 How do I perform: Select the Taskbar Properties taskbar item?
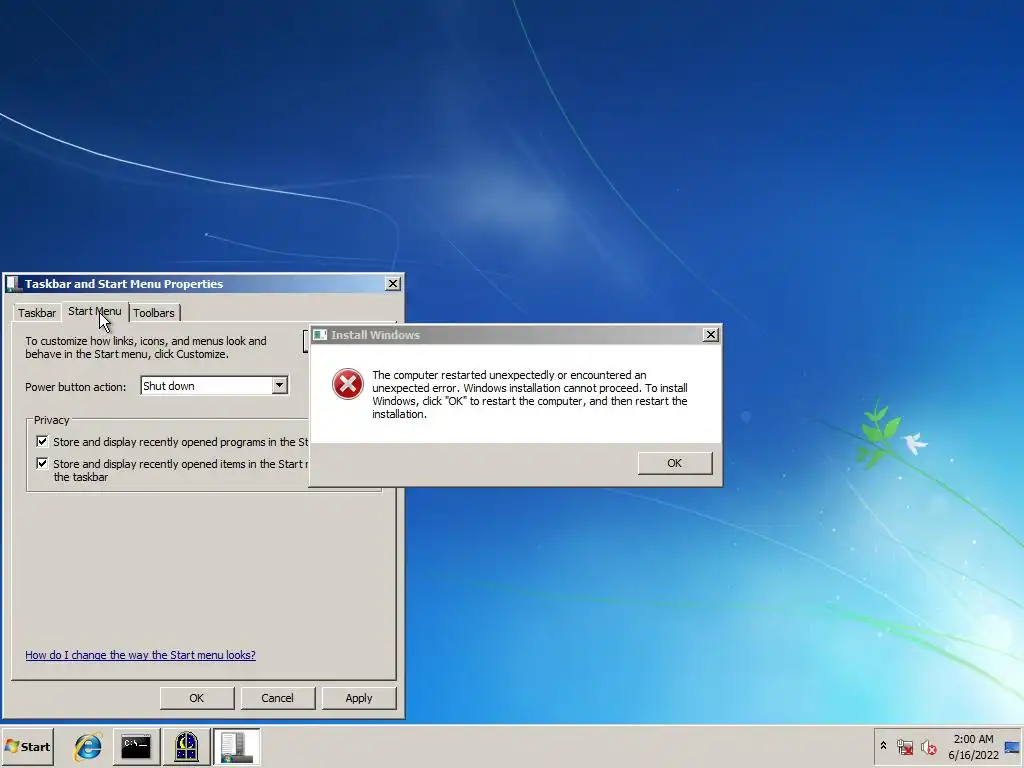236,746
